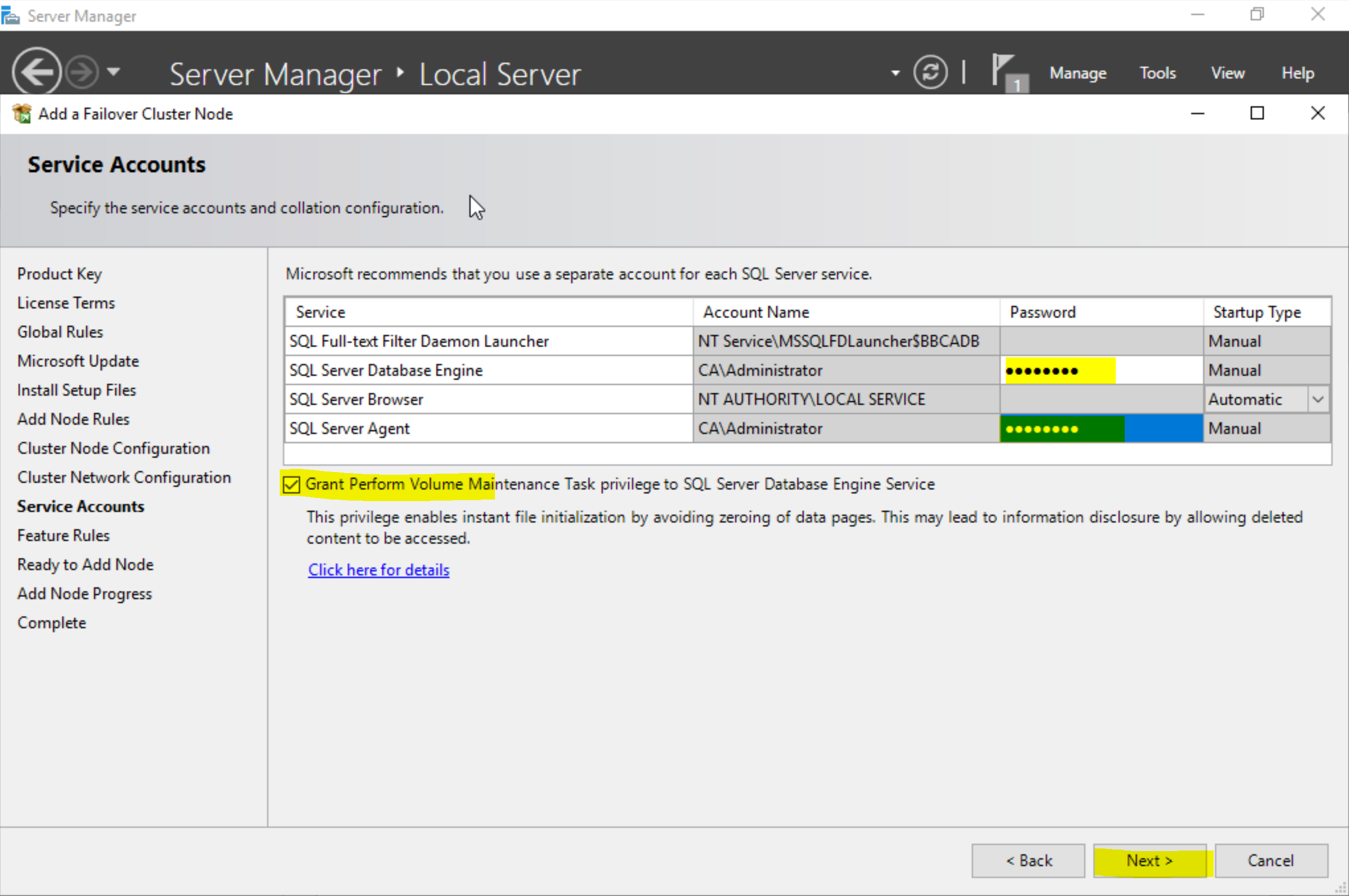This screenshot has height=896, width=1349.
Task: Select Complete step in sidebar
Action: coord(51,623)
